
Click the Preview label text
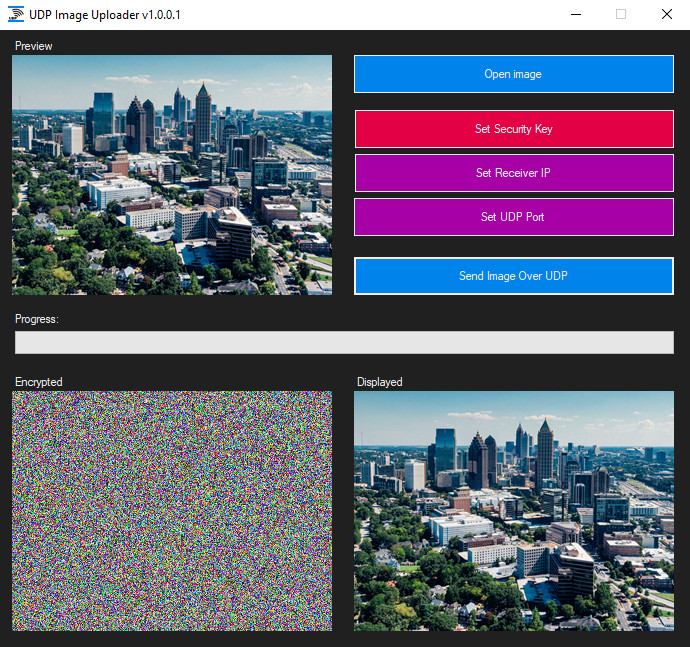[x=34, y=46]
